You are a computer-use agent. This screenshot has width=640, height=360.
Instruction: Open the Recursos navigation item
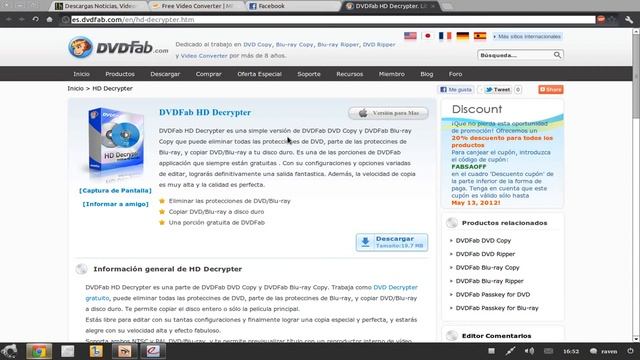point(349,74)
